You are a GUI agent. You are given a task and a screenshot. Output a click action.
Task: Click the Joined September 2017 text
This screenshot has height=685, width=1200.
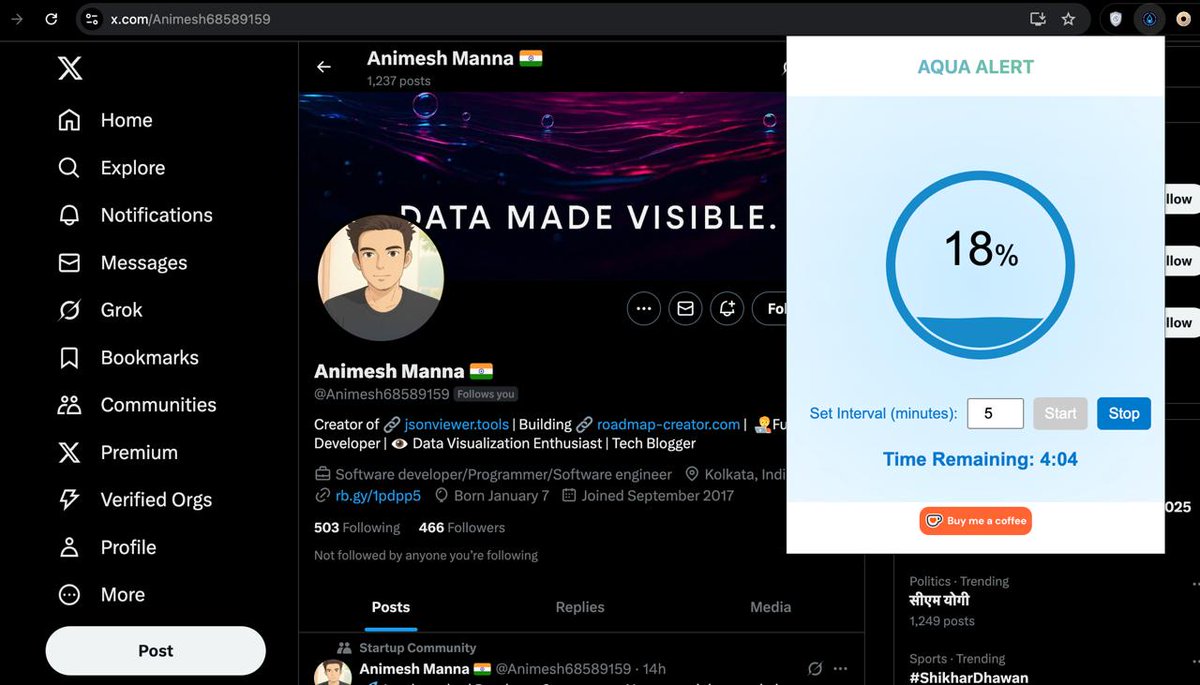pyautogui.click(x=658, y=495)
